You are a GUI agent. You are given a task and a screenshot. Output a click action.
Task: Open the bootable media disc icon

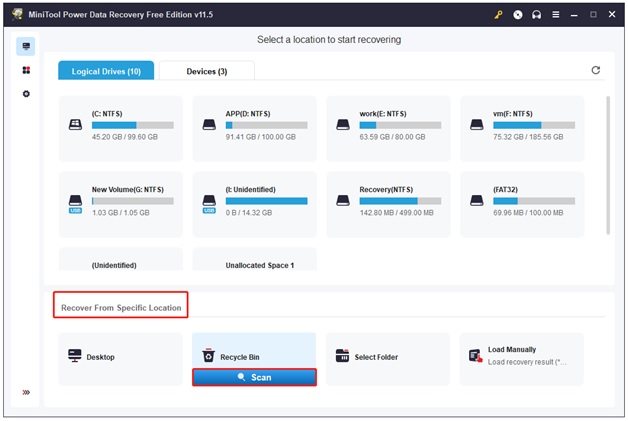[518, 15]
